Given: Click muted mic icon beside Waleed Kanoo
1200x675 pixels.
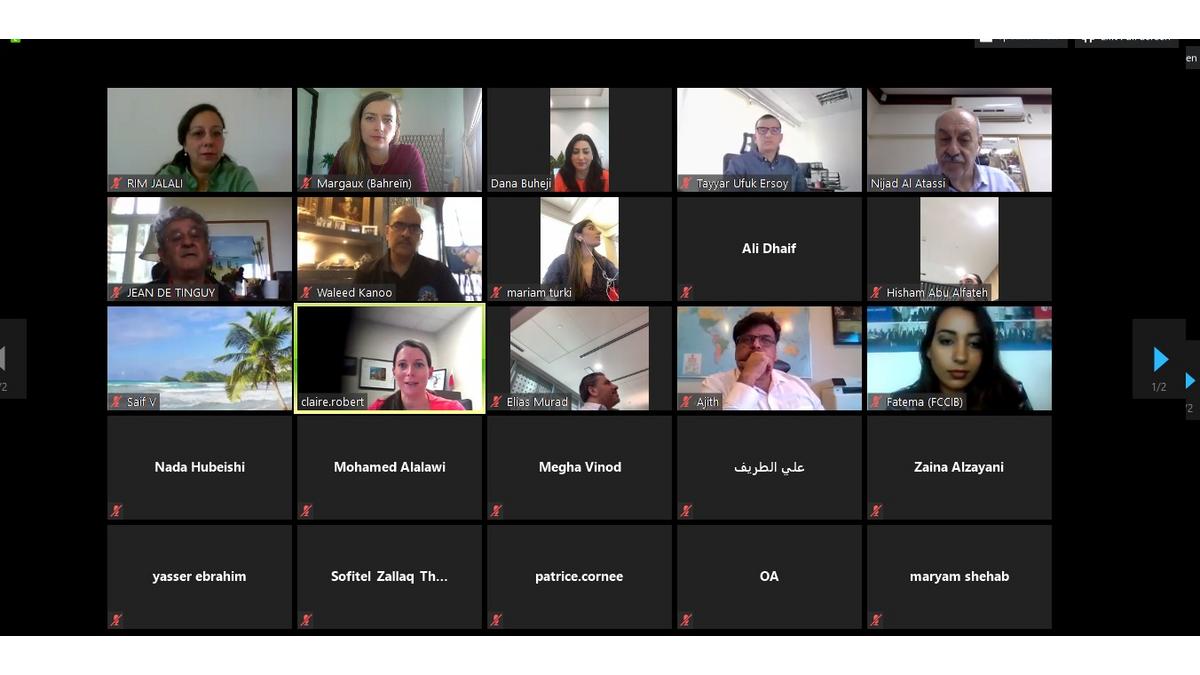Looking at the screenshot, I should tap(306, 293).
